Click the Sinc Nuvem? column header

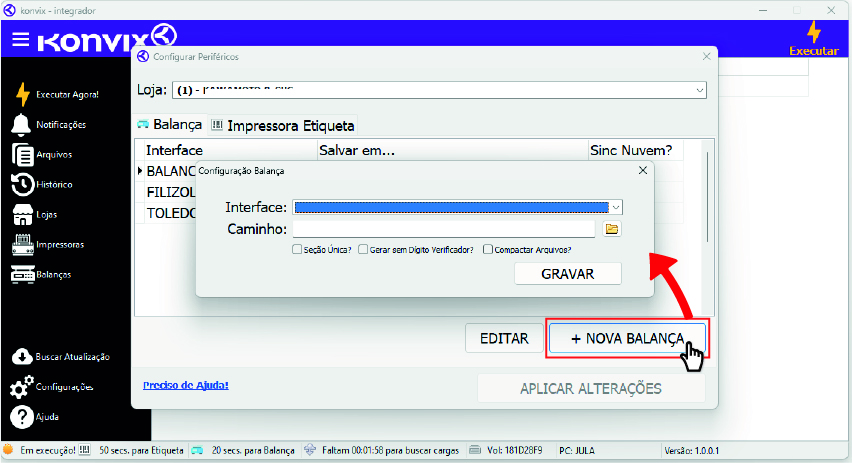[x=636, y=151]
